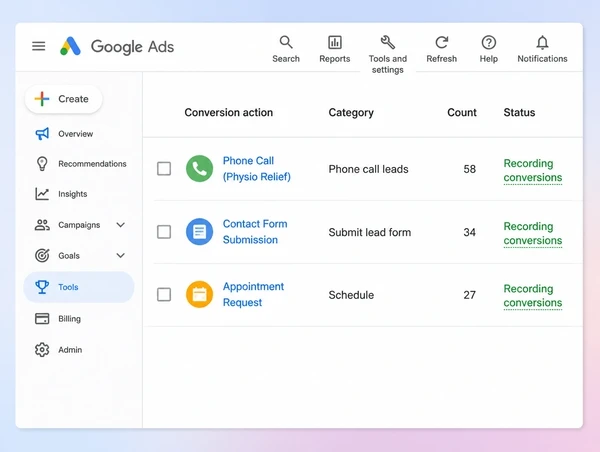Select the Appointment Request checkbox
The image size is (600, 452).
click(x=164, y=294)
